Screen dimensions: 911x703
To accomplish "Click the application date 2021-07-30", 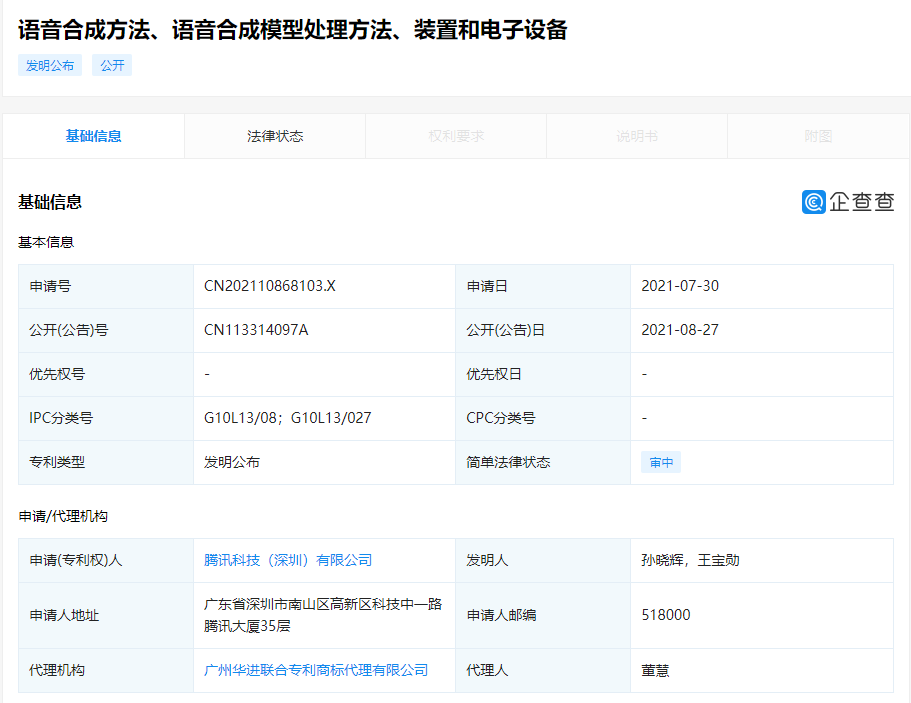I will 680,286.
